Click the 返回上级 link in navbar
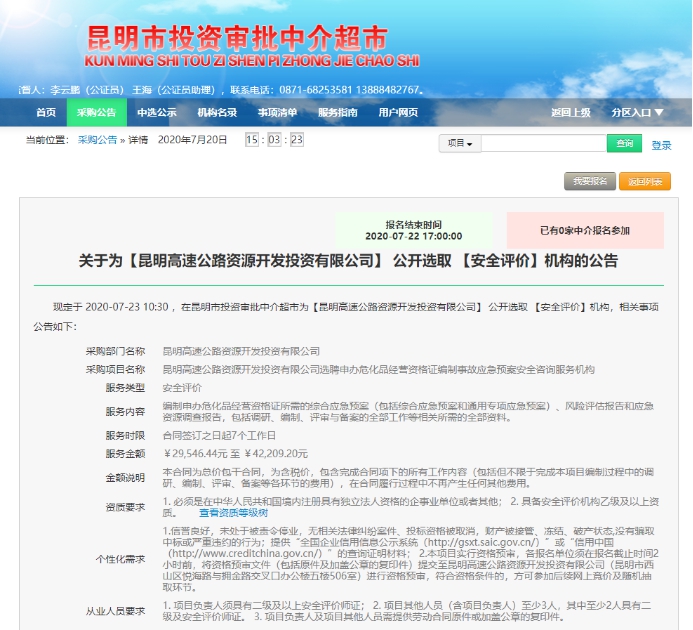The width and height of the screenshot is (693, 630). coord(570,112)
